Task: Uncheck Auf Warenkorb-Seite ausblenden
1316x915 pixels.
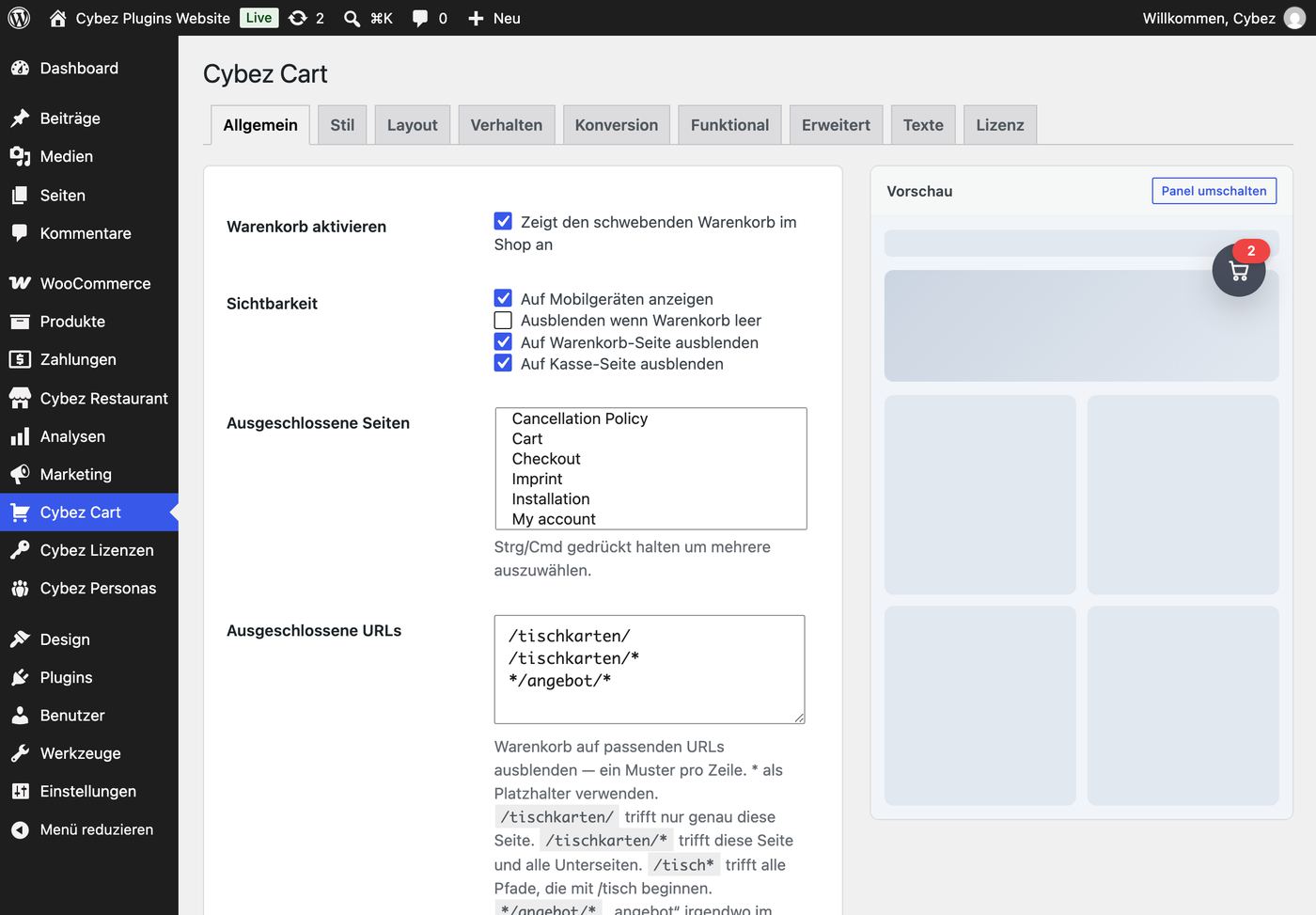Action: coord(503,342)
